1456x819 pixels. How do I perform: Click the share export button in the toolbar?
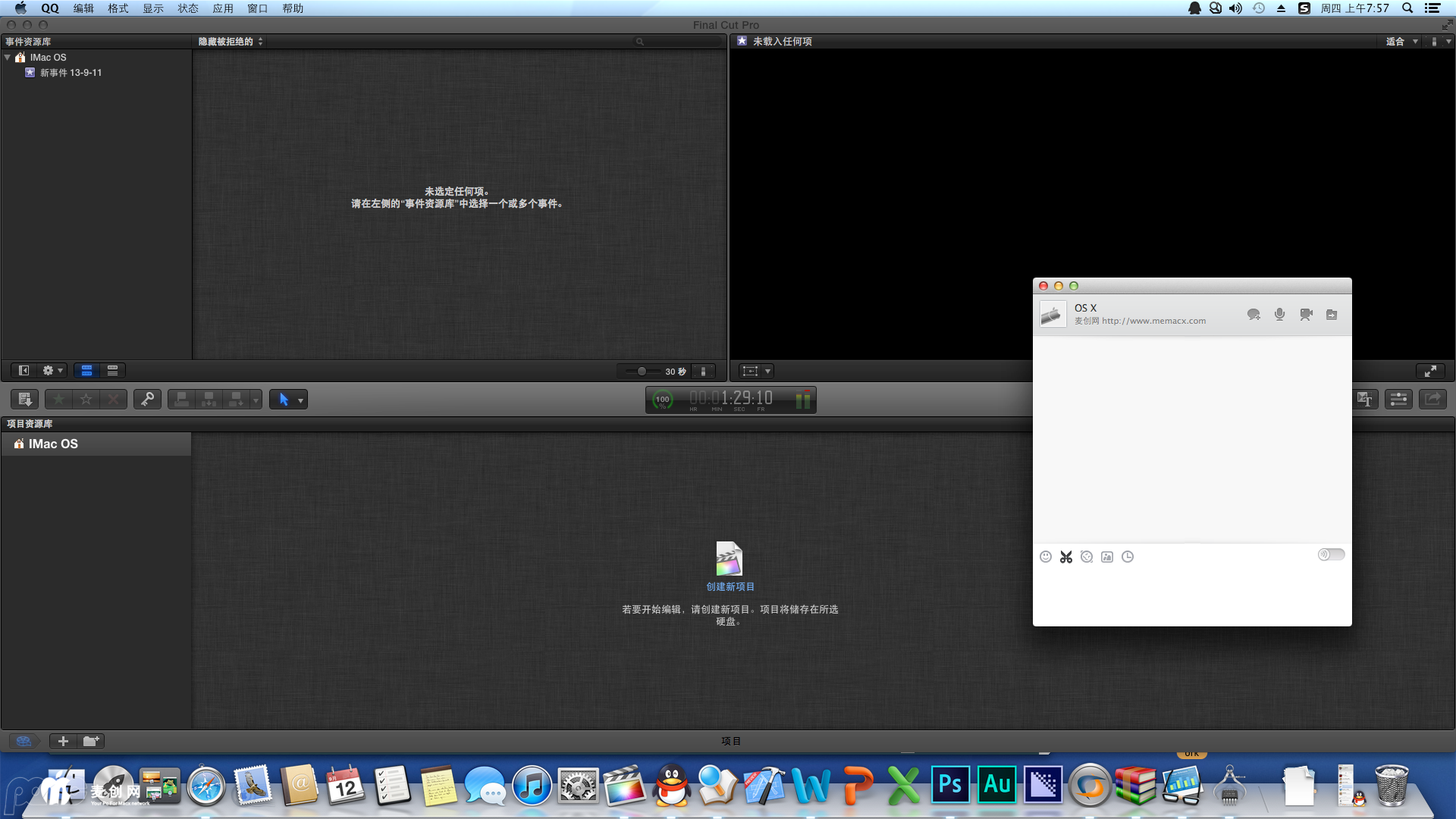point(1432,399)
